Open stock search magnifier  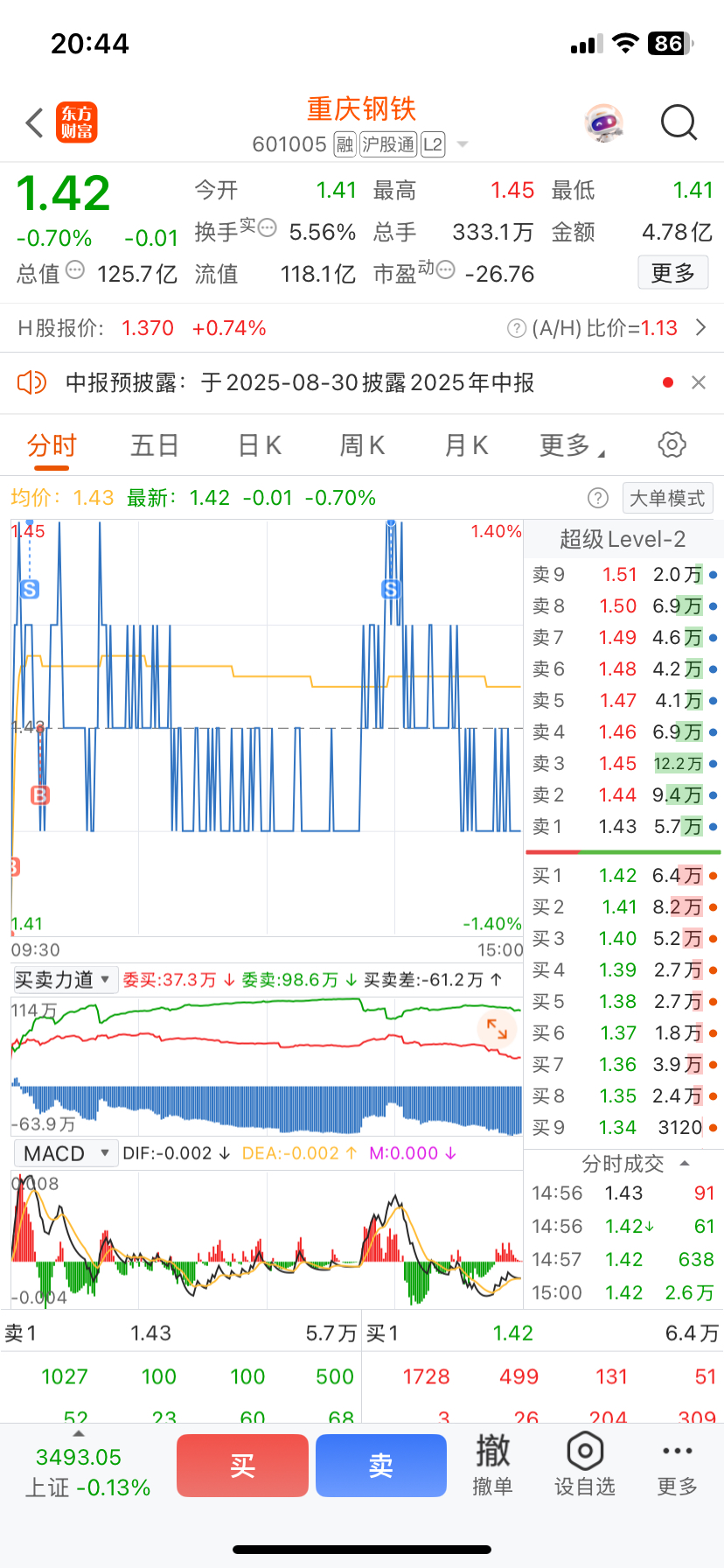679,123
